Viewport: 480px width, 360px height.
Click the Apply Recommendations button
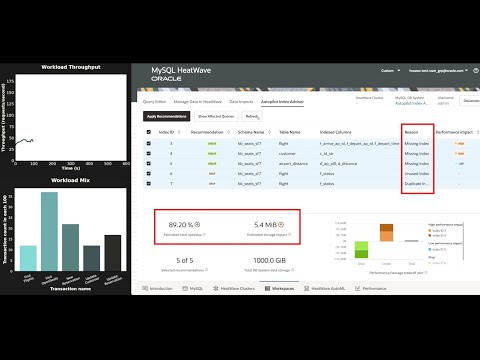pyautogui.click(x=167, y=116)
